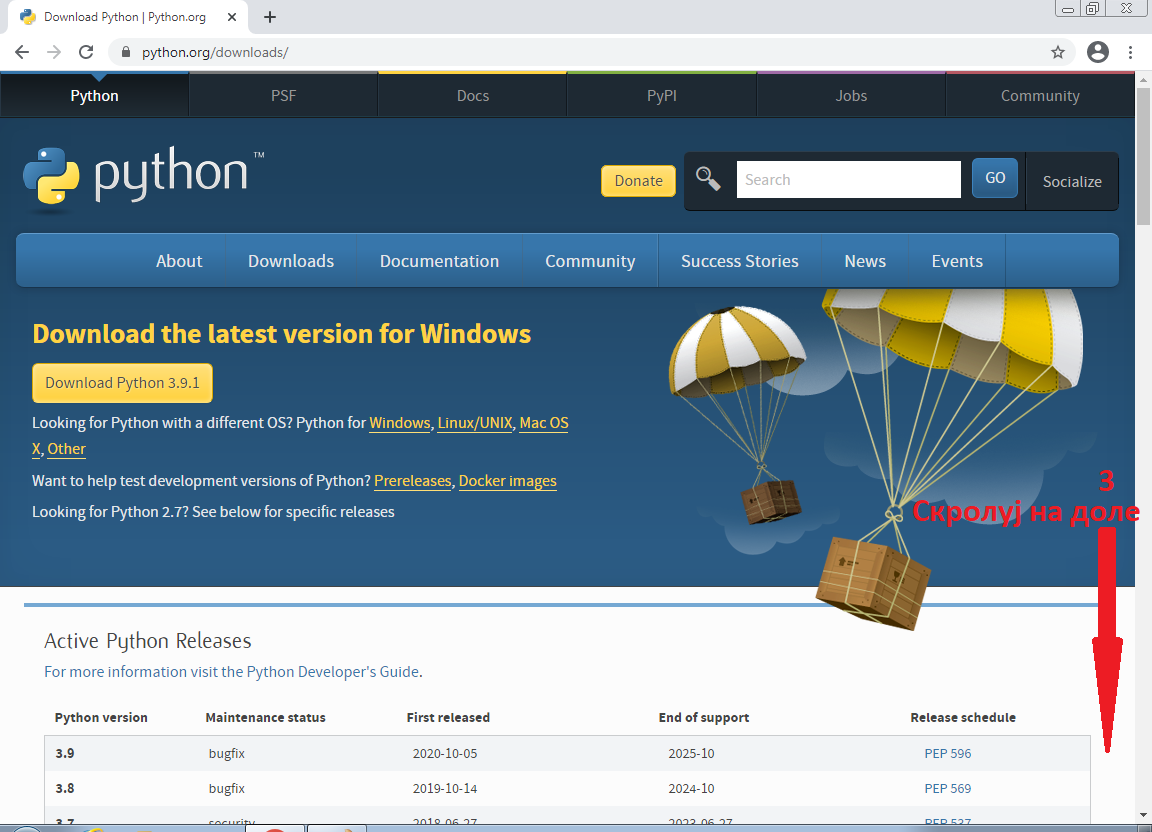This screenshot has height=832, width=1152.
Task: Click the browser back arrow
Action: (22, 52)
